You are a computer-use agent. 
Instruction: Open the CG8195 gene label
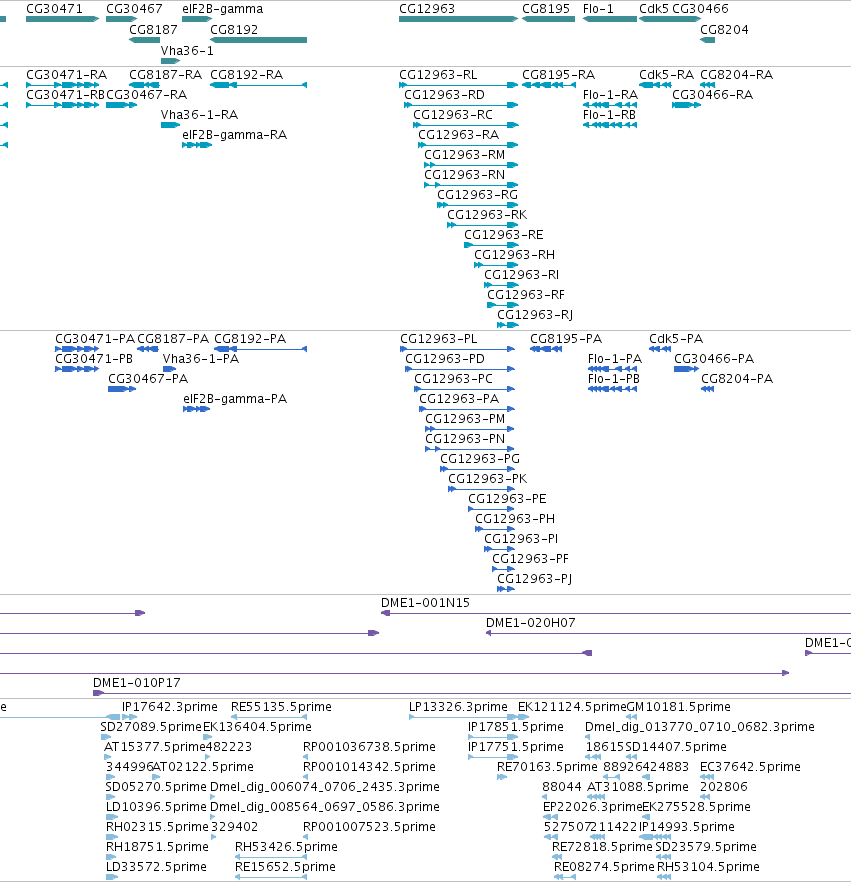pyautogui.click(x=546, y=9)
